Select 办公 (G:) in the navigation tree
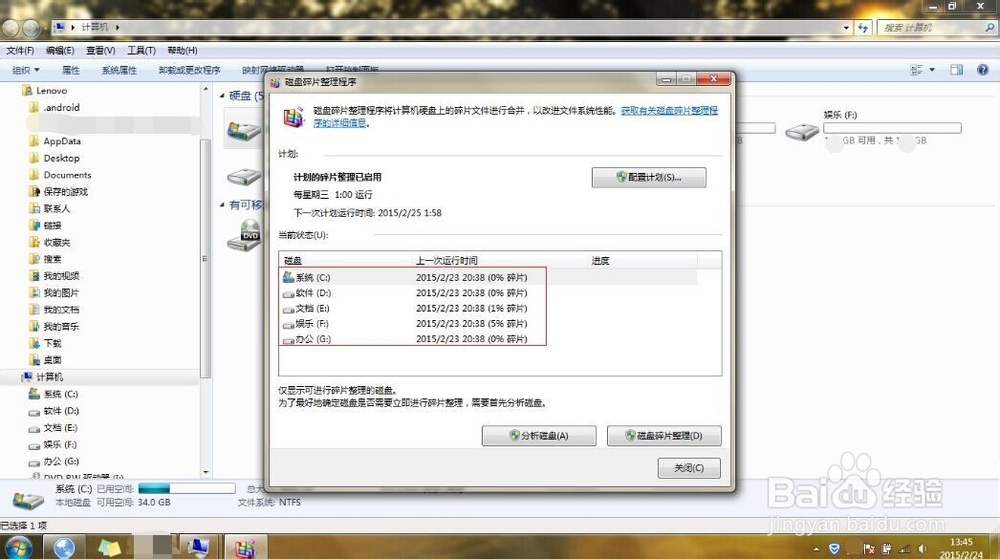1000x559 pixels. click(x=61, y=461)
